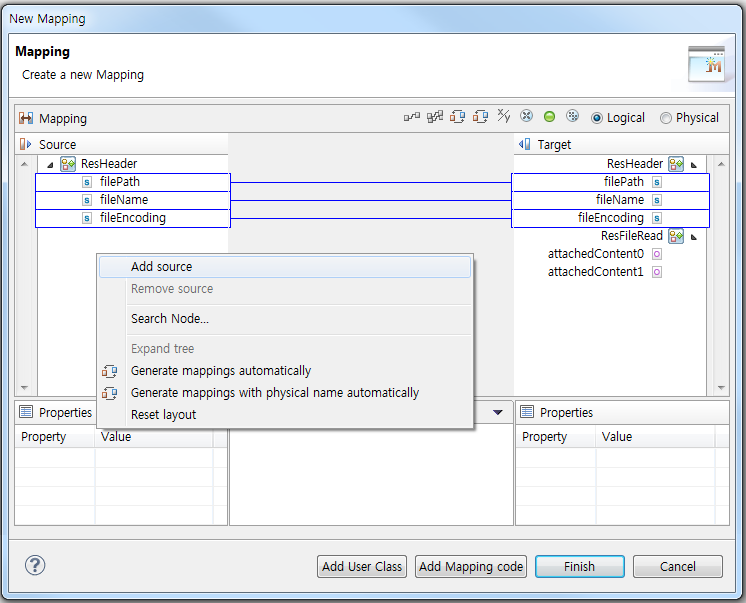The height and width of the screenshot is (603, 746).
Task: Click the Target panel icon
Action: [525, 144]
